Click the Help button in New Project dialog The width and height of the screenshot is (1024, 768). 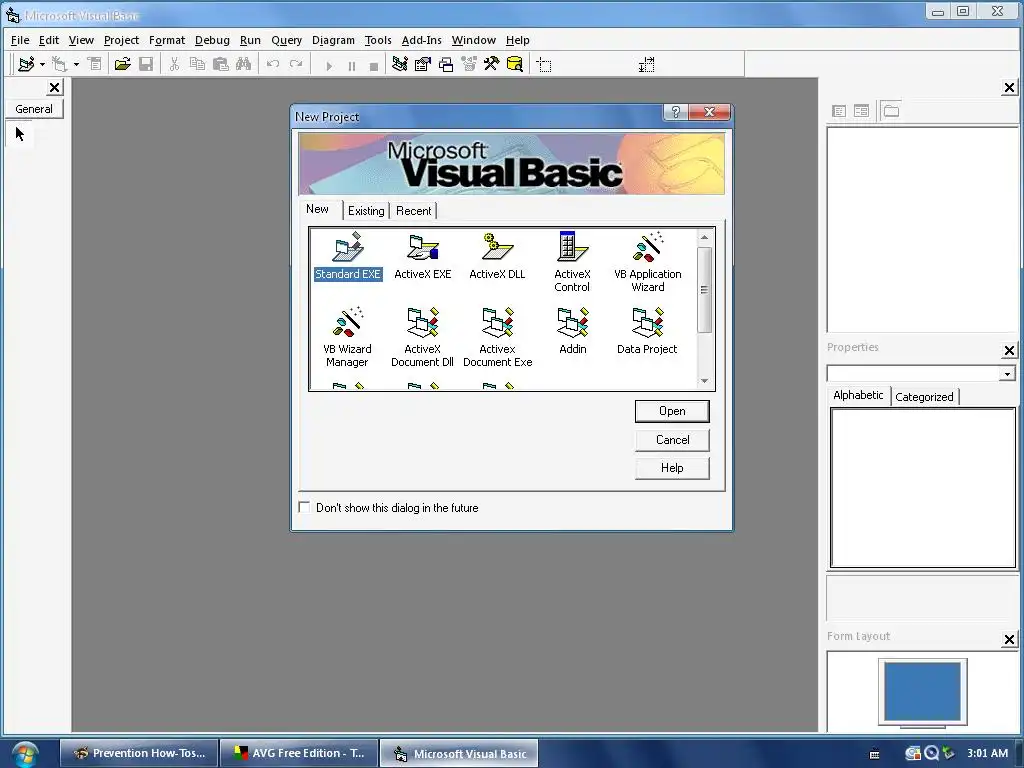(672, 468)
